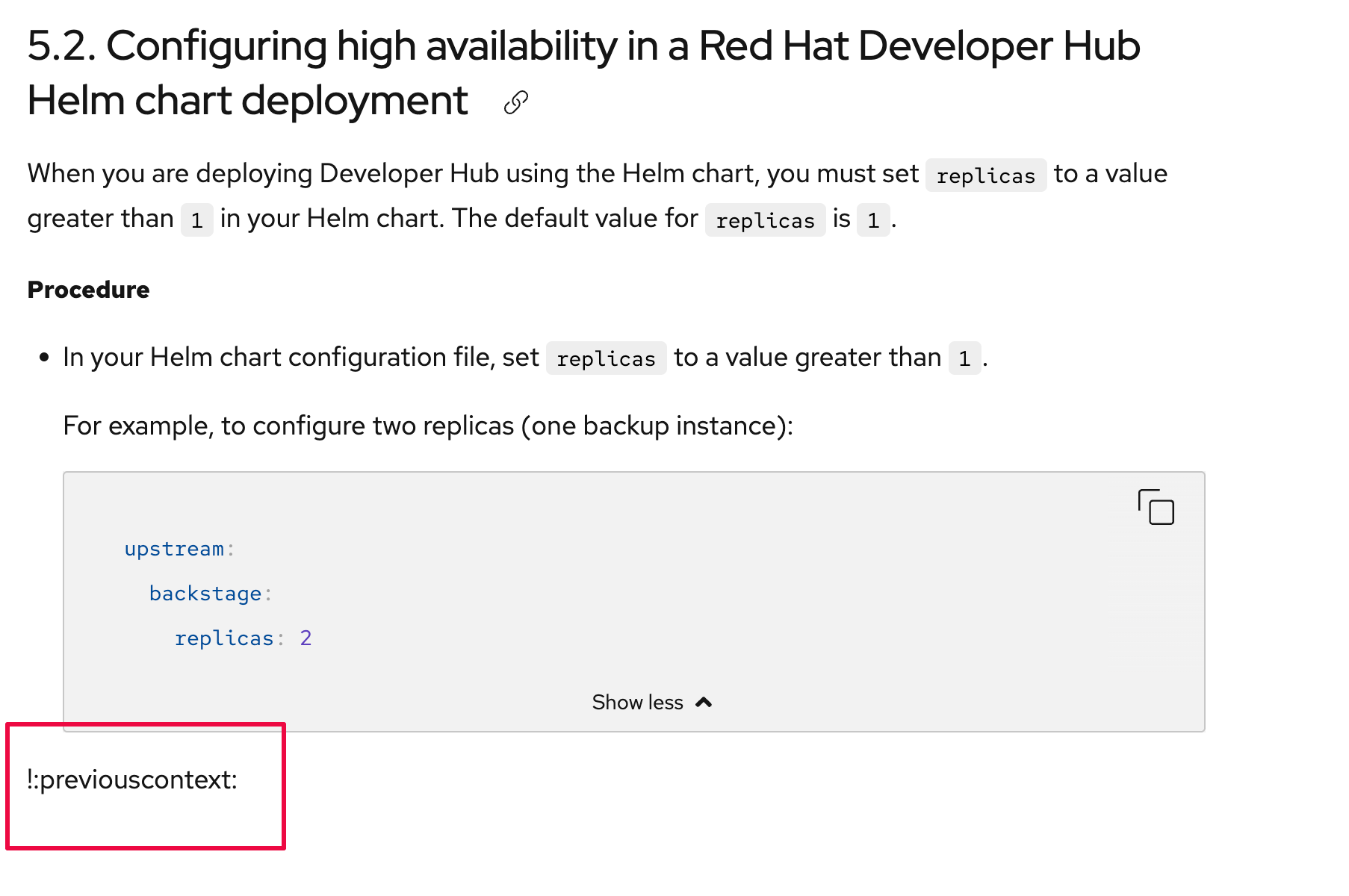
Task: Click the replicas code tag after "default value for"
Action: pos(765,220)
